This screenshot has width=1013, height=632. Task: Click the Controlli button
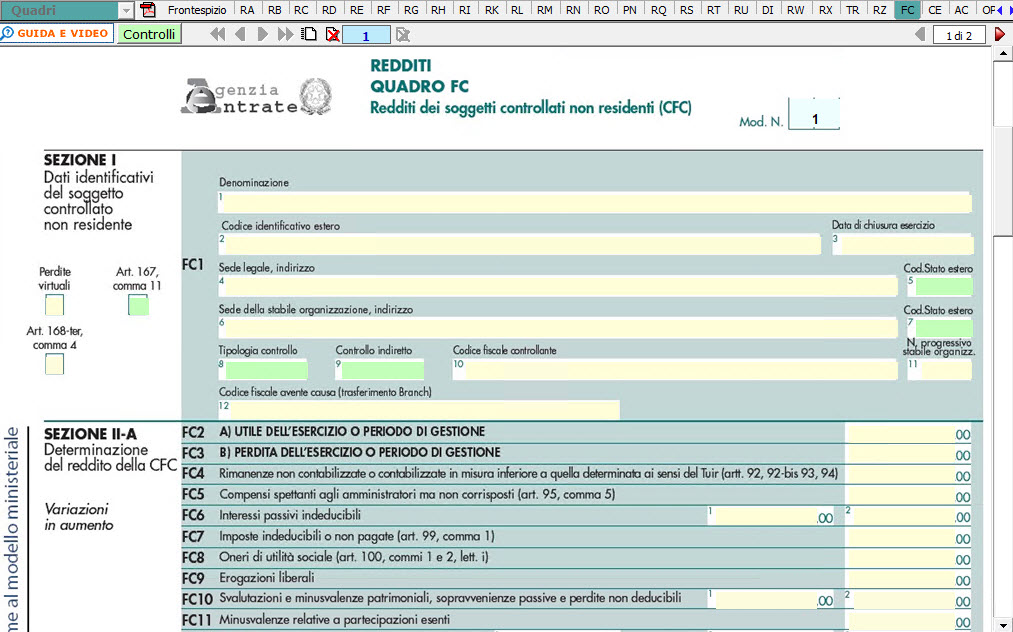[149, 34]
